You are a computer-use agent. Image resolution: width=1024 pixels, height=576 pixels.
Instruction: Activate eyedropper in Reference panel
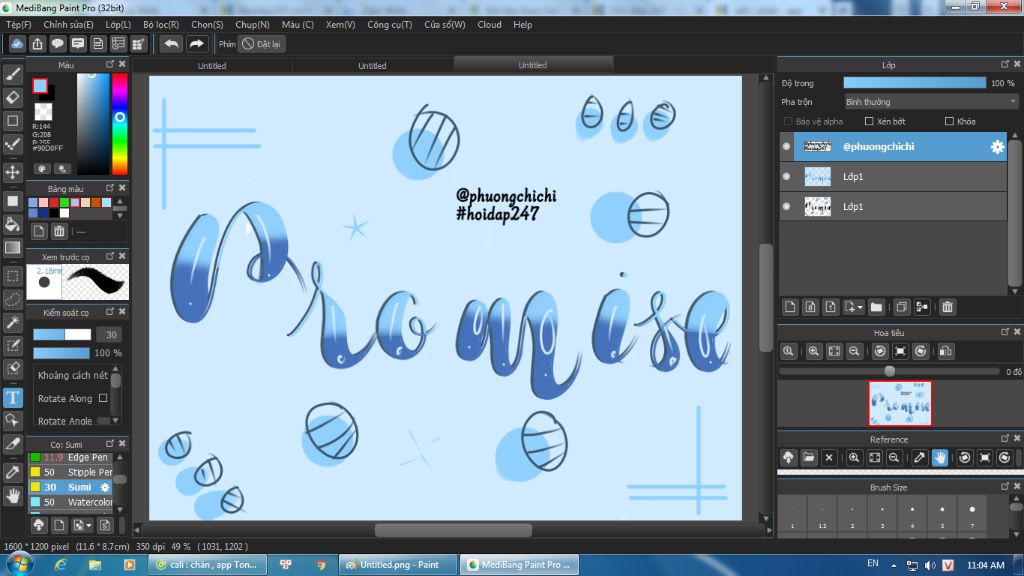click(x=920, y=458)
